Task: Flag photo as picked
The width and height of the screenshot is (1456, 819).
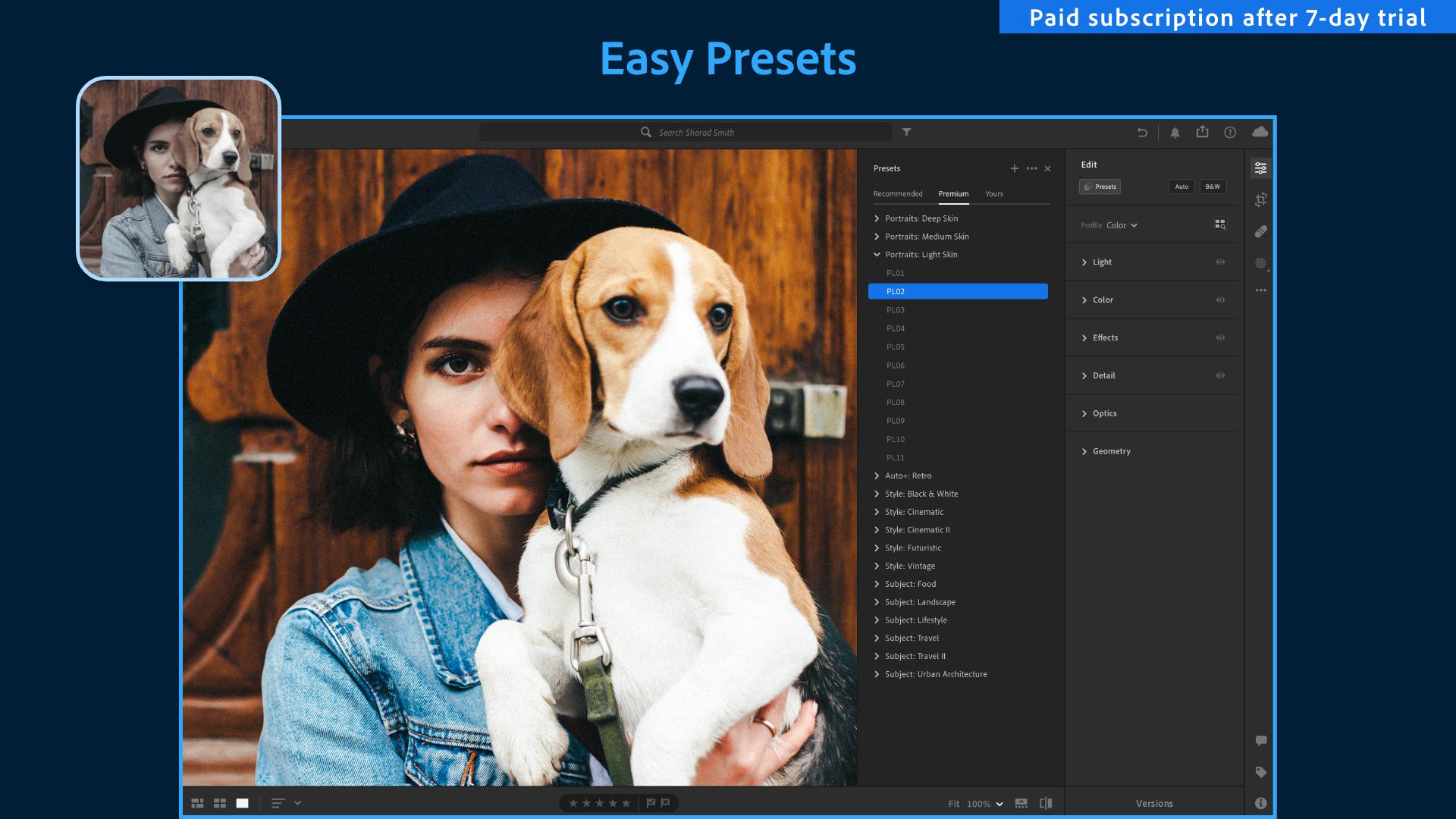Action: tap(651, 803)
